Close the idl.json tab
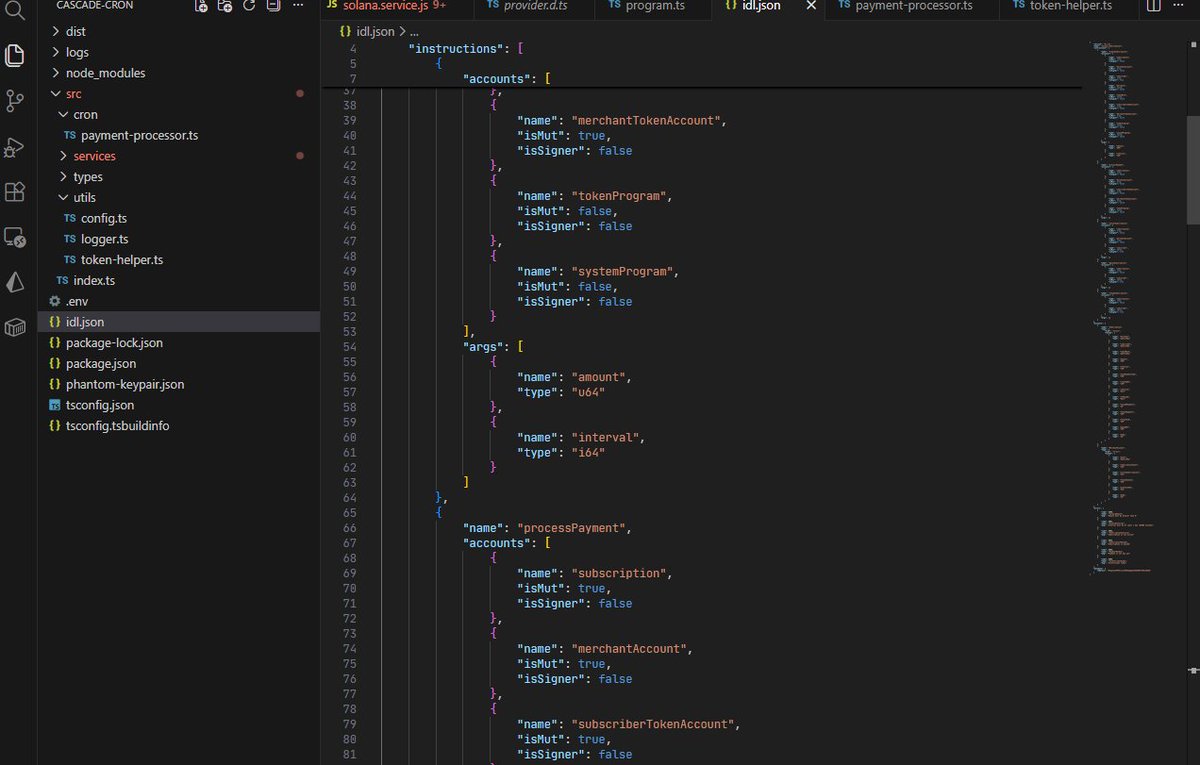The height and width of the screenshot is (765, 1200). pos(811,6)
